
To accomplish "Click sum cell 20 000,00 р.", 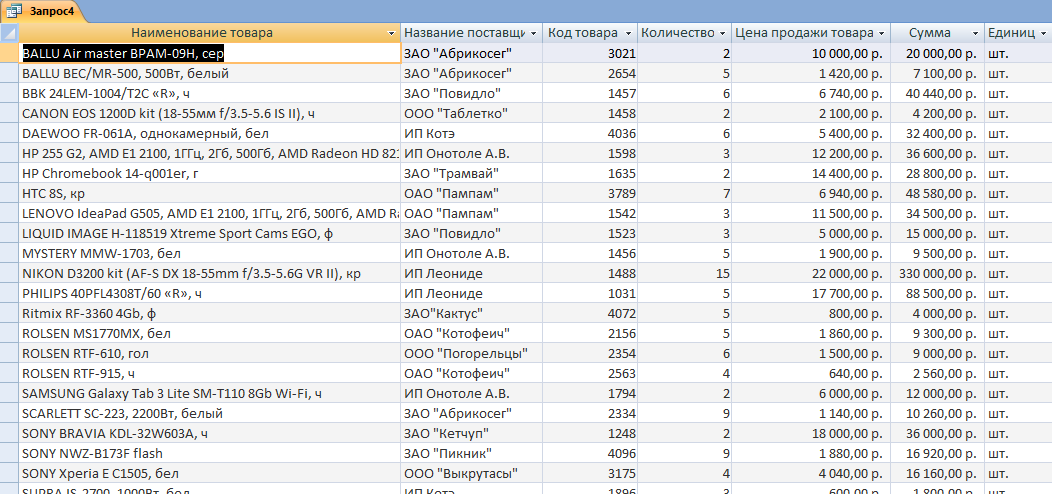I will coord(937,54).
